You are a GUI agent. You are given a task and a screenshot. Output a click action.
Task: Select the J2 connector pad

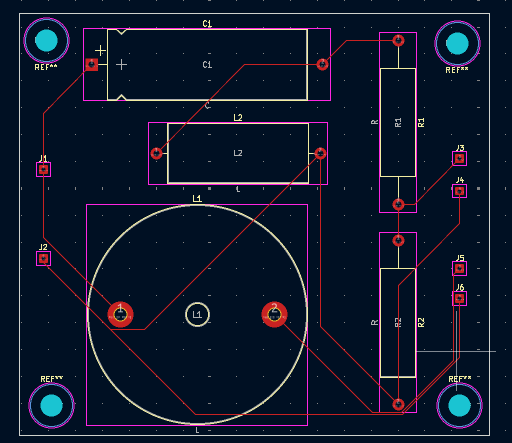43,259
